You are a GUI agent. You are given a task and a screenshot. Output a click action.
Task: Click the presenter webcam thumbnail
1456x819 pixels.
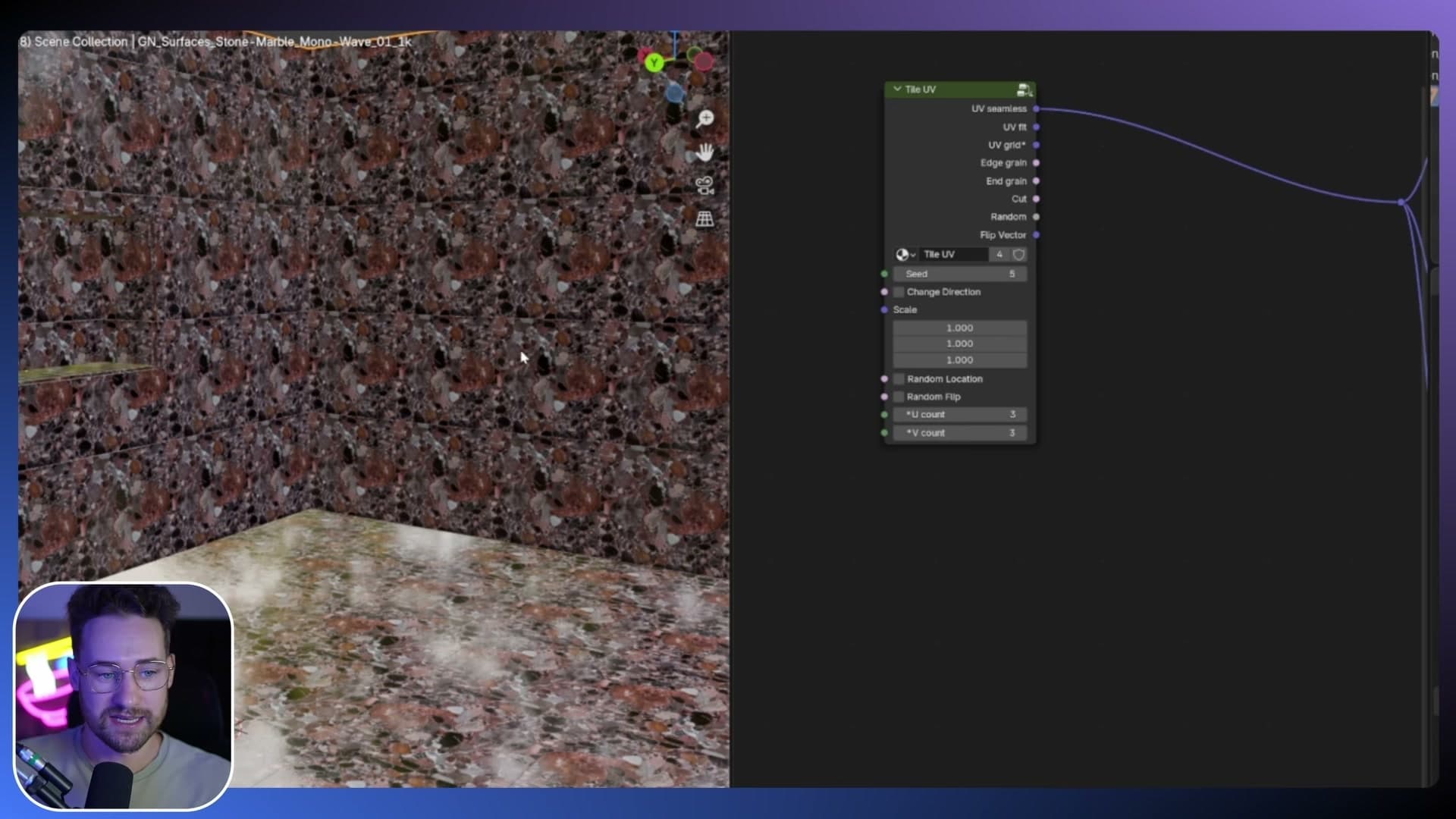123,696
